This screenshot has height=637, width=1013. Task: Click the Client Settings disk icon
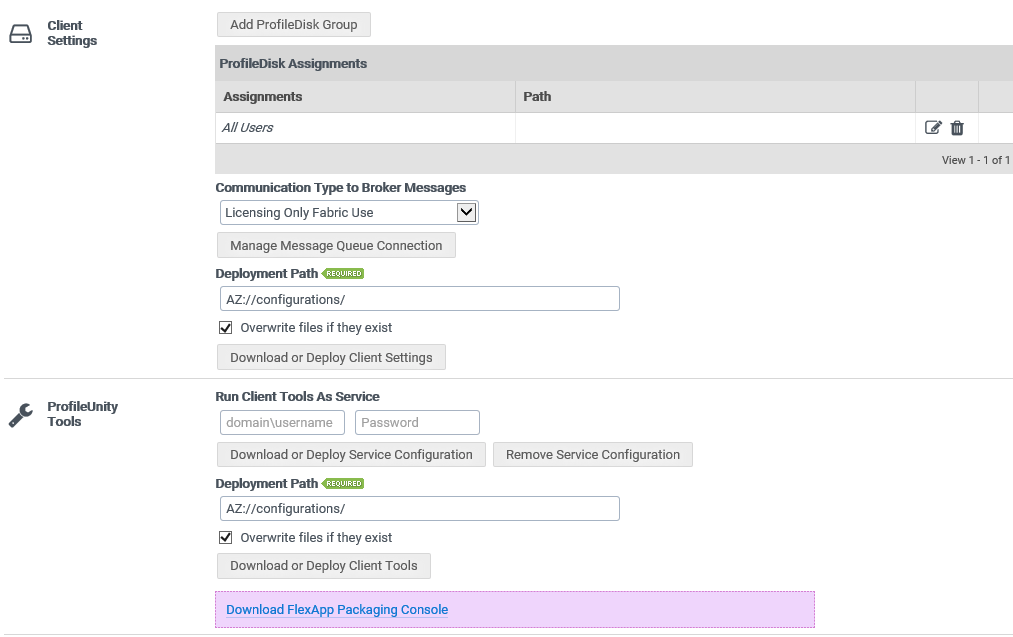[x=20, y=34]
